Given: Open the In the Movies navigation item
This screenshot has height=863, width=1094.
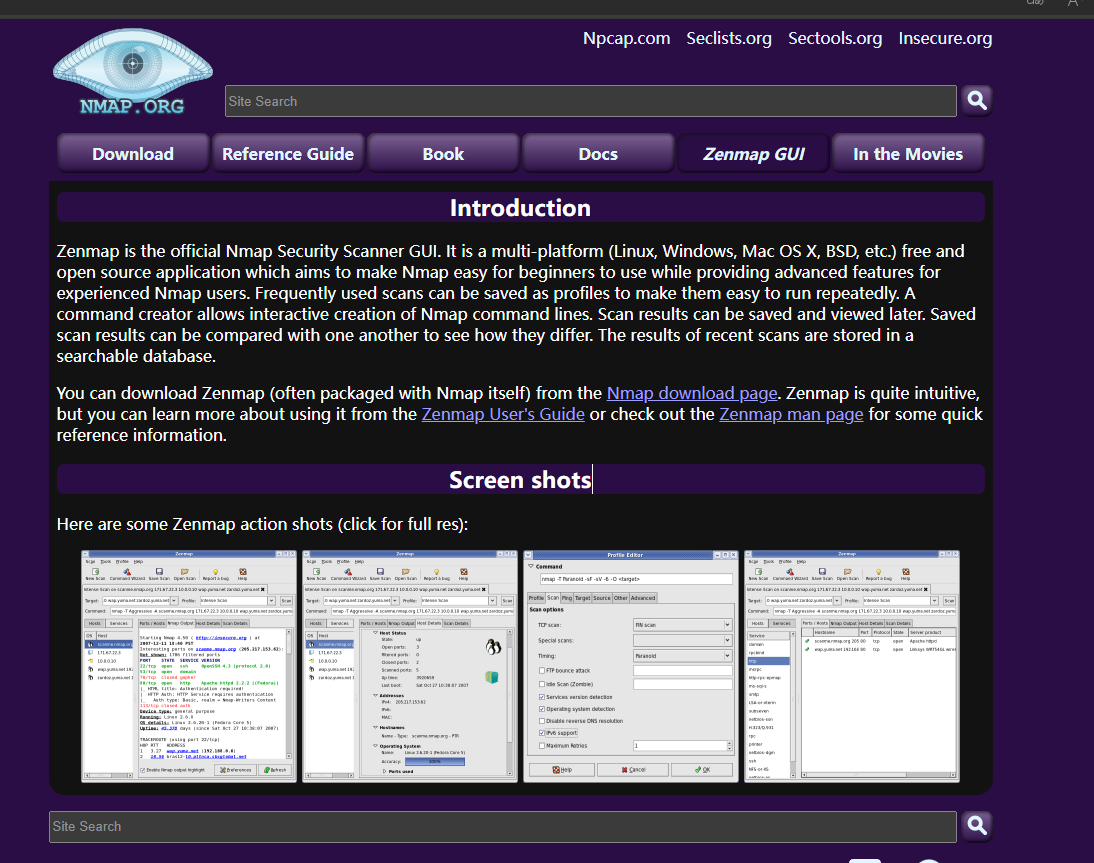Looking at the screenshot, I should pos(908,153).
